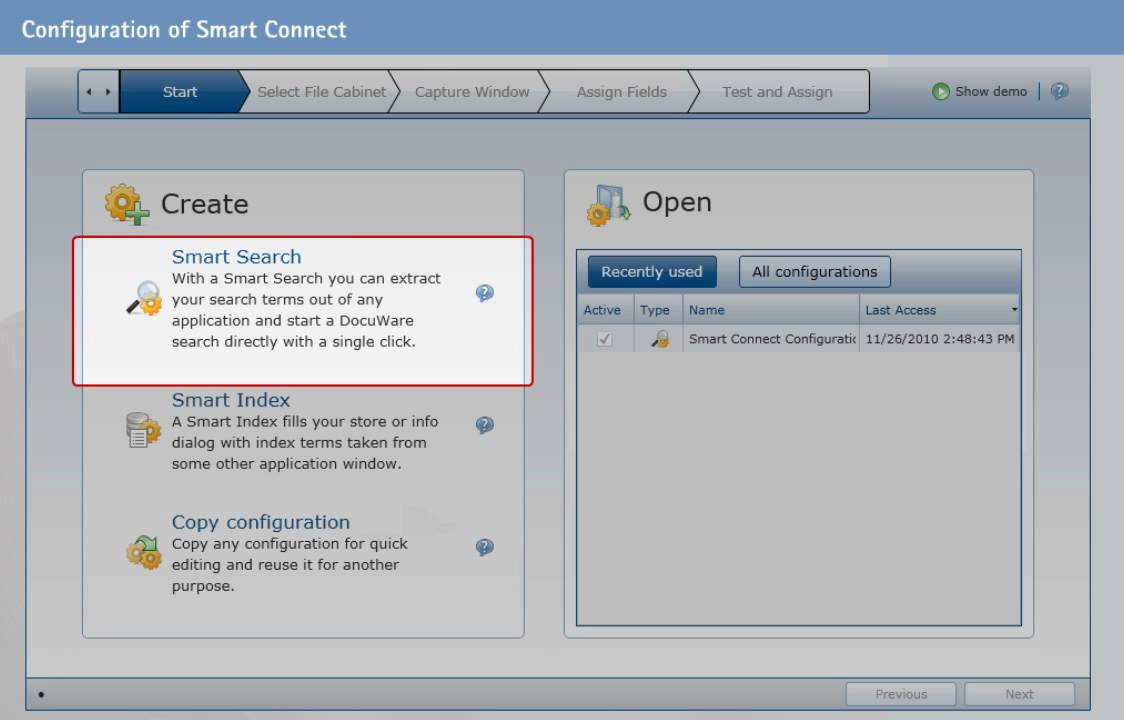Viewport: 1124px width, 720px height.
Task: Go to the Start step
Action: (x=180, y=92)
